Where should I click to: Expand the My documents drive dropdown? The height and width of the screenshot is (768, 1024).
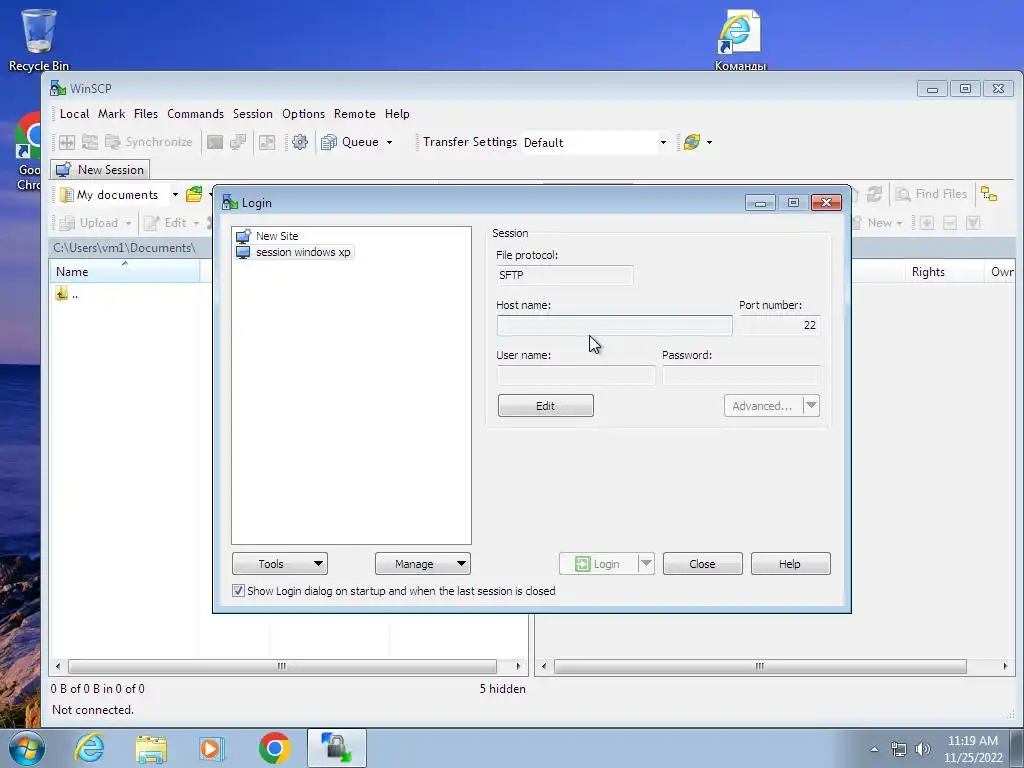[x=175, y=195]
